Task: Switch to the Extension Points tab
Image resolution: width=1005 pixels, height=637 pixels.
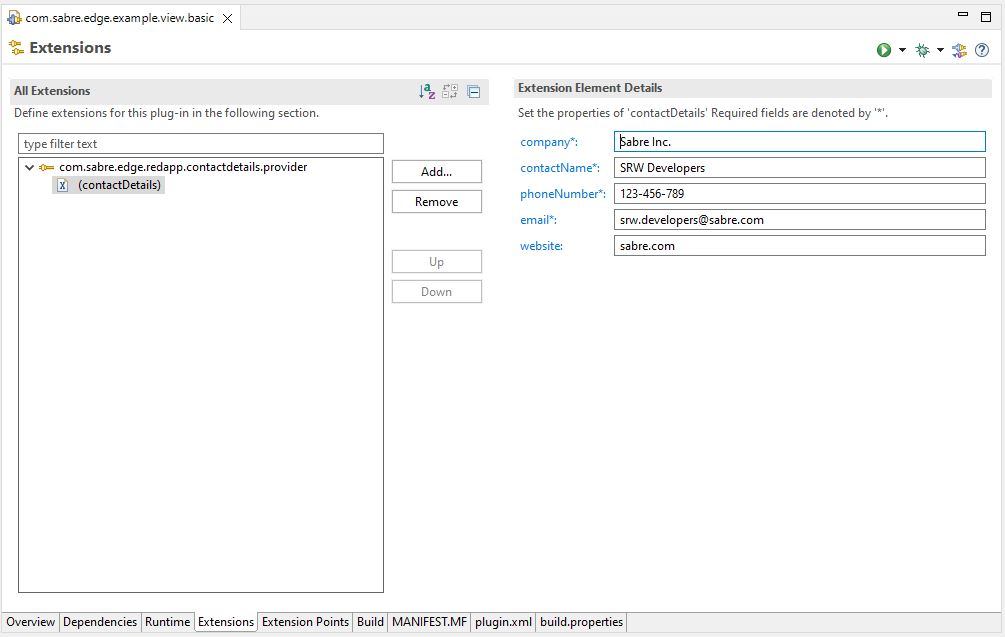Action: click(305, 622)
